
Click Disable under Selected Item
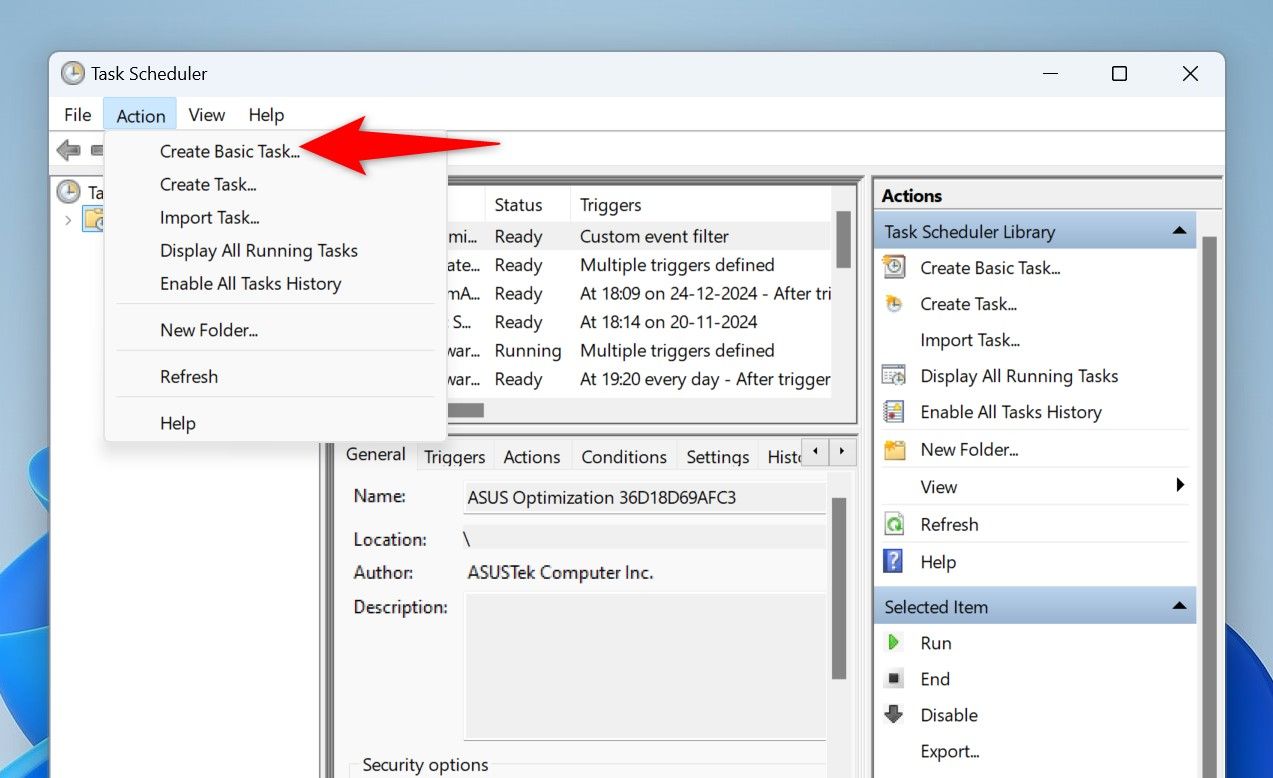pos(949,715)
